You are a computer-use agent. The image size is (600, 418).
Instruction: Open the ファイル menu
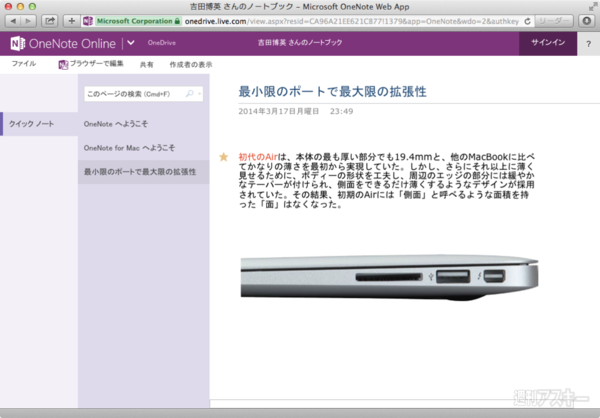coord(24,64)
